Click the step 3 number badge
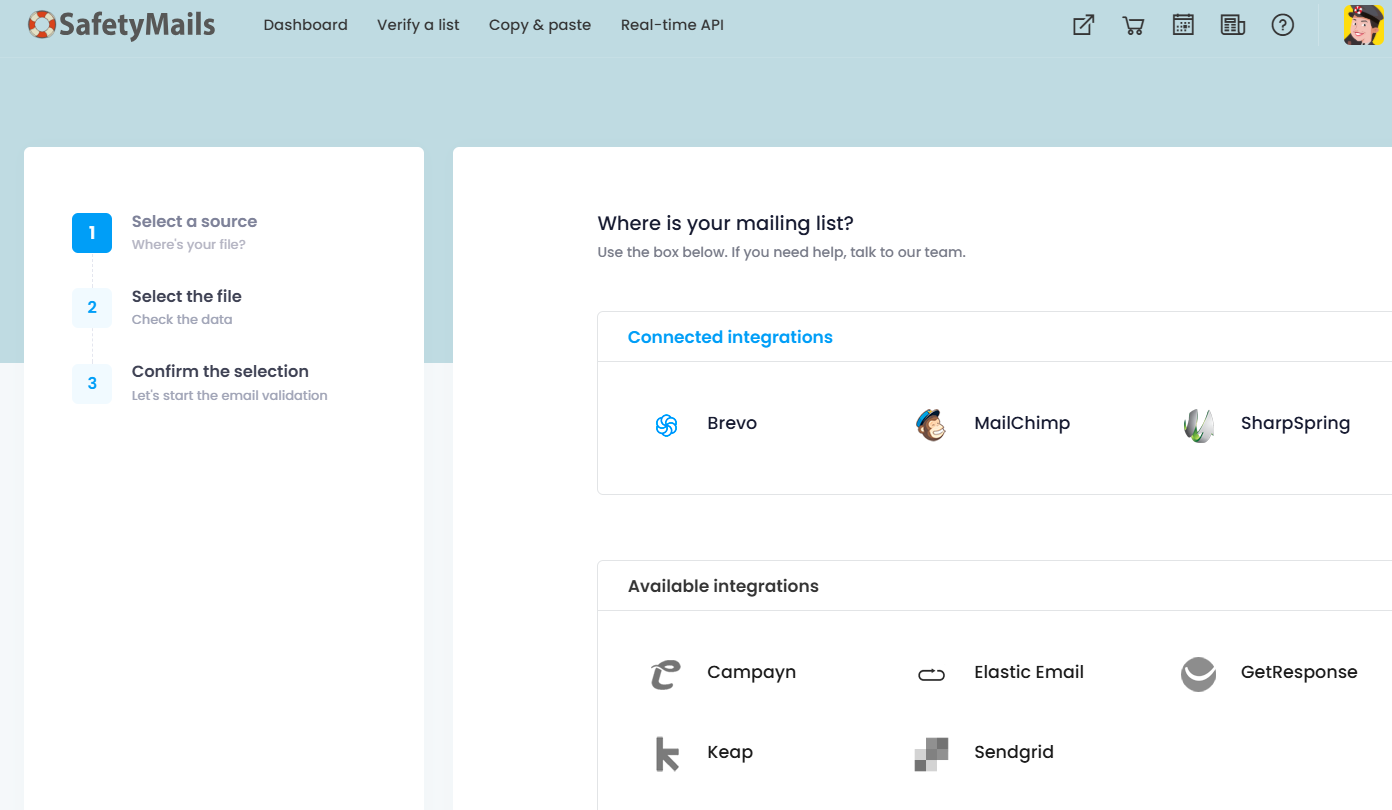 [92, 383]
